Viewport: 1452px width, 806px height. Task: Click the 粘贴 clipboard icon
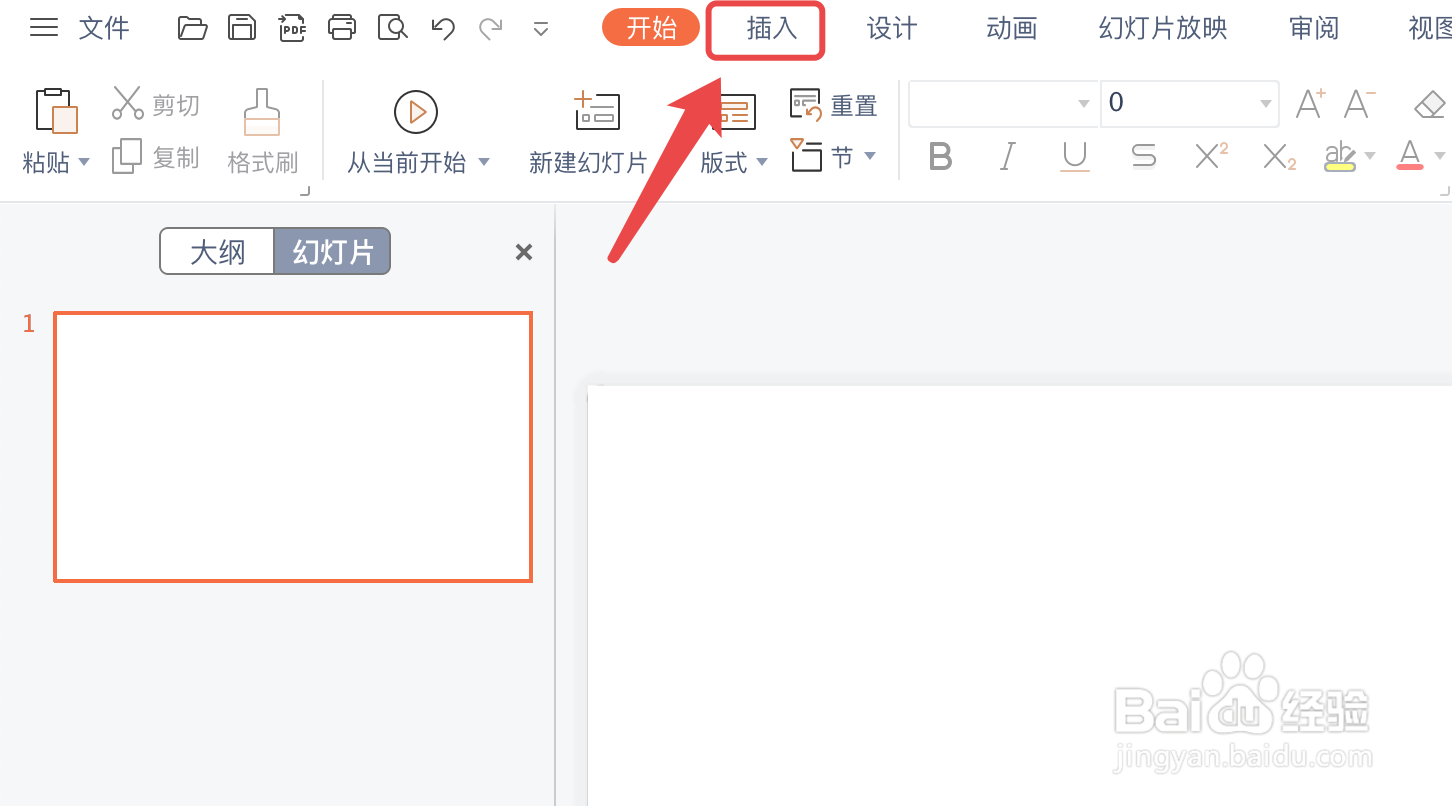click(56, 110)
